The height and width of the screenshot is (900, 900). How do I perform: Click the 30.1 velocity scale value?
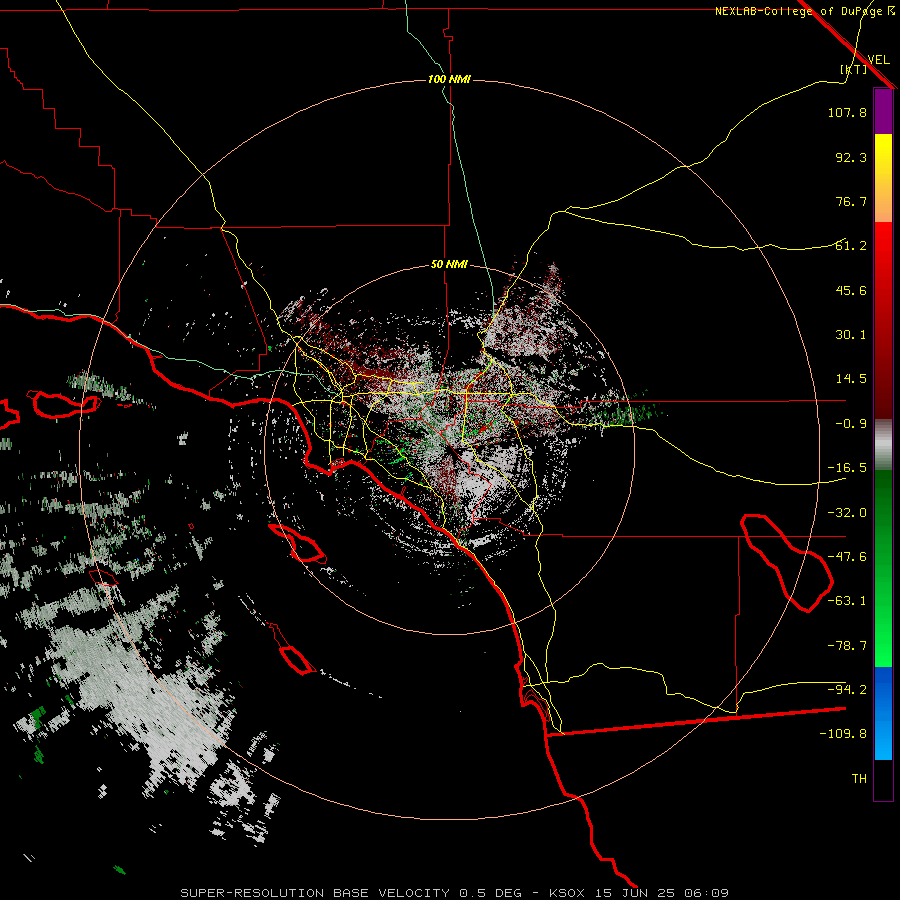click(851, 335)
